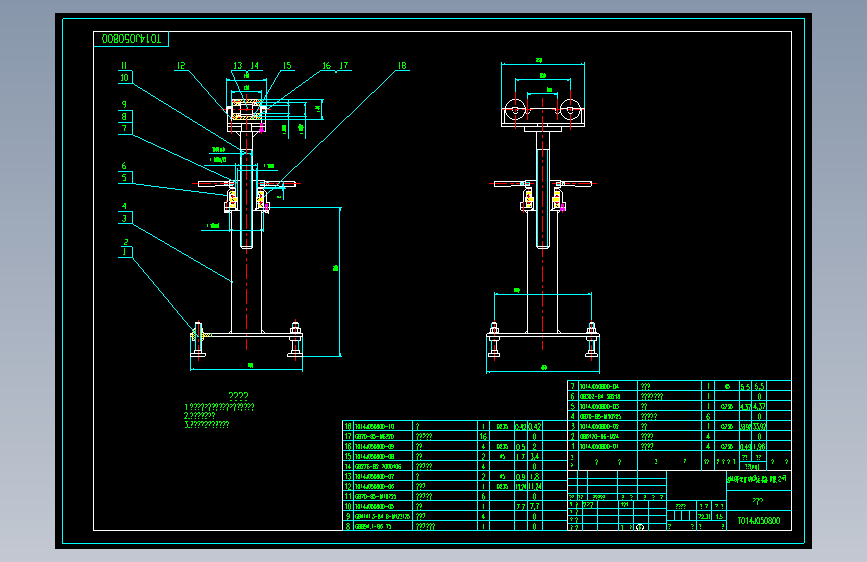867x562 pixels.
Task: Pick balloon callout number 3
Action: (x=124, y=218)
